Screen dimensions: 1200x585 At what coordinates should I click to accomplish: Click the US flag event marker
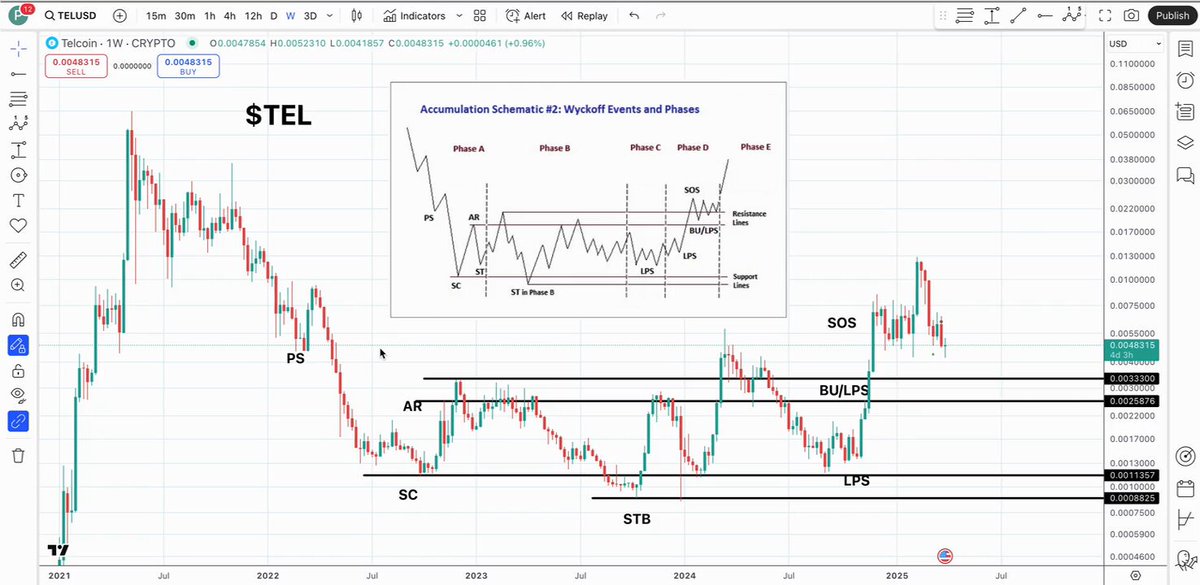point(945,556)
